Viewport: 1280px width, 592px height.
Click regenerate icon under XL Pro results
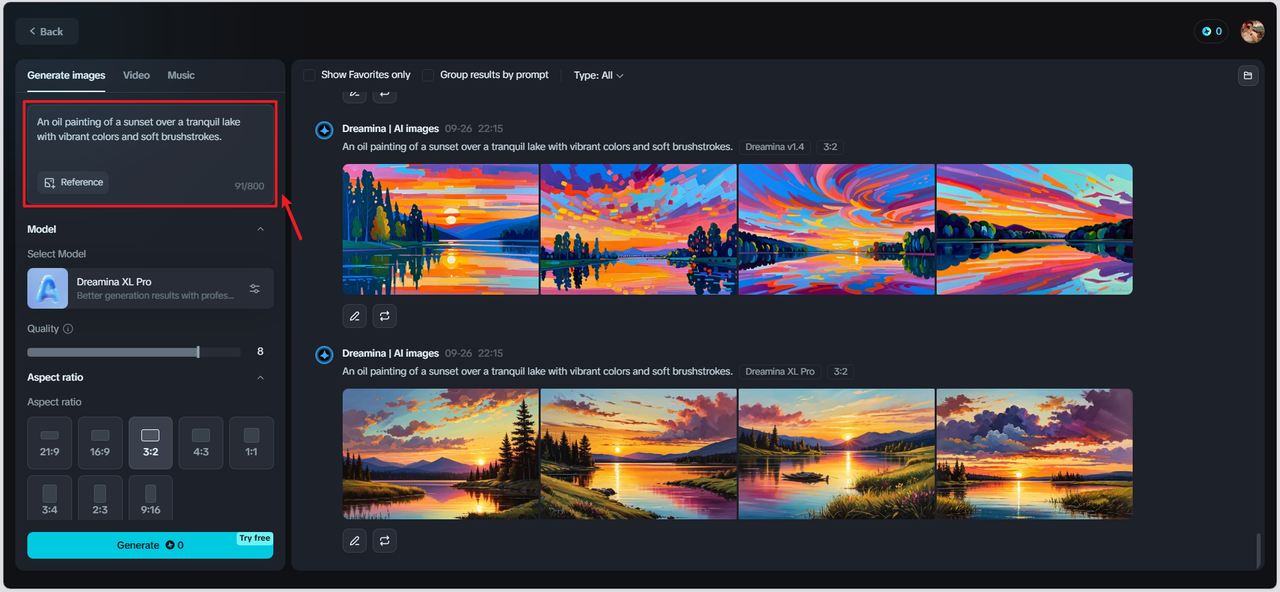(x=385, y=541)
